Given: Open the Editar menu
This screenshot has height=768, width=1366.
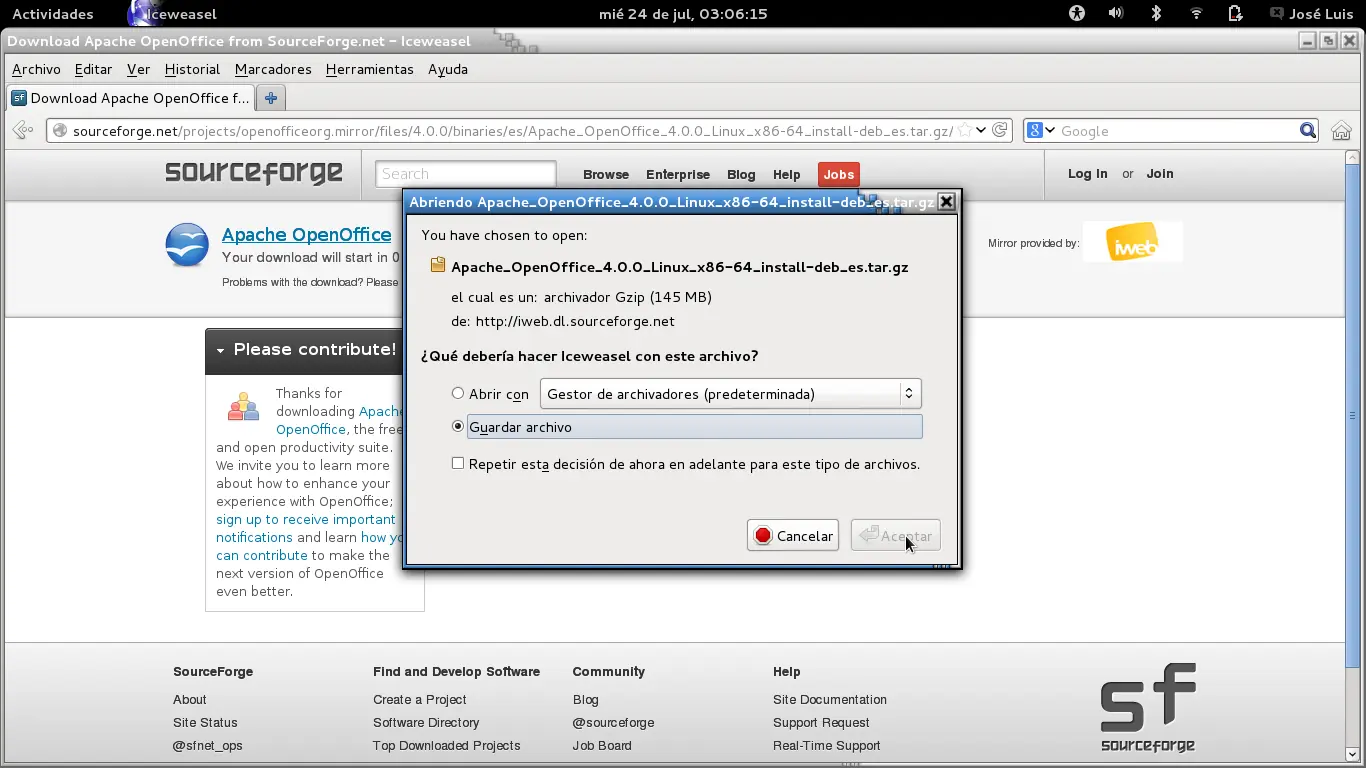Looking at the screenshot, I should tap(93, 69).
